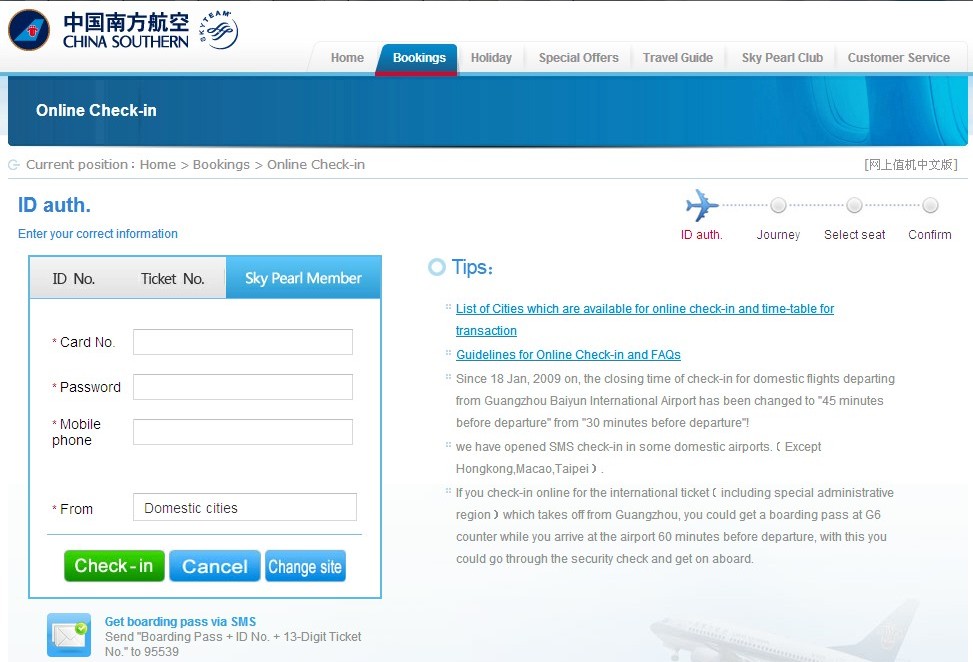Open the Special Offers menu item
The width and height of the screenshot is (973, 662).
[x=578, y=58]
